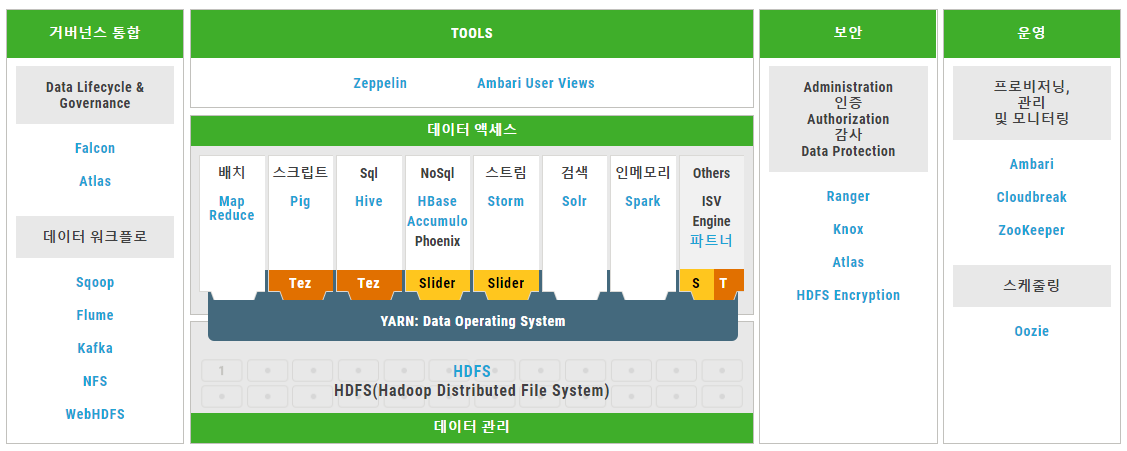Screen dimensions: 1127x451
Task: Click the 인메모리 column heading
Action: coord(643,173)
